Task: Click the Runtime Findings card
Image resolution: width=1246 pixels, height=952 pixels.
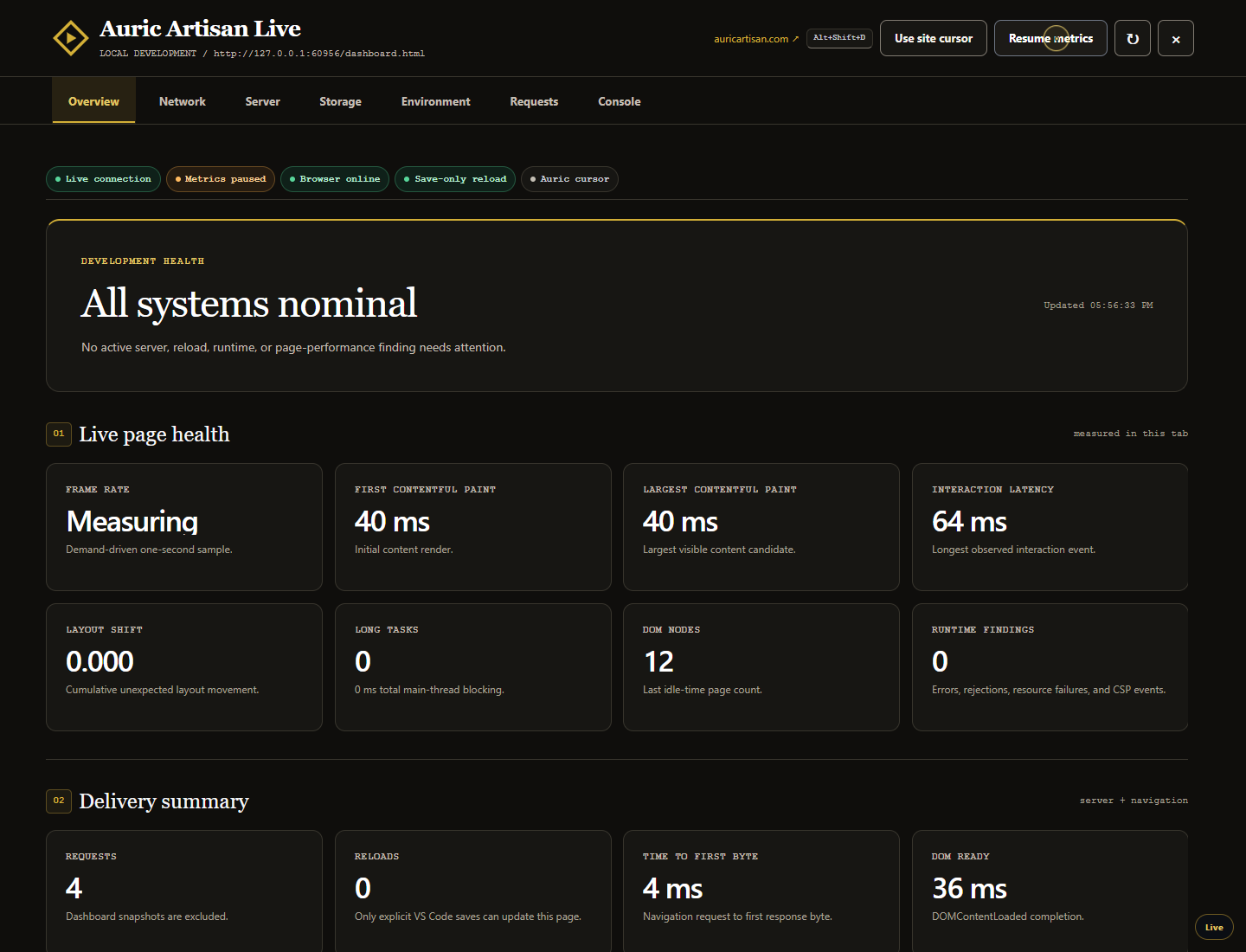Action: [x=1050, y=667]
